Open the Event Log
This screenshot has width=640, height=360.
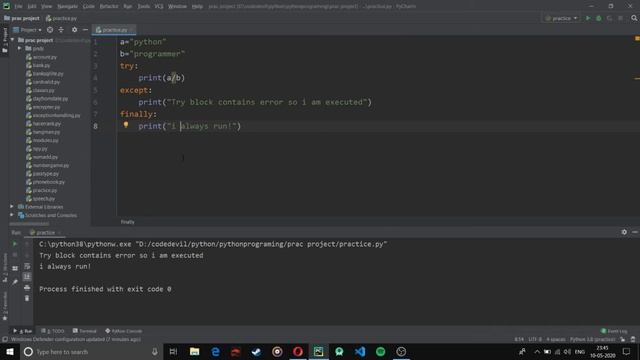614,331
